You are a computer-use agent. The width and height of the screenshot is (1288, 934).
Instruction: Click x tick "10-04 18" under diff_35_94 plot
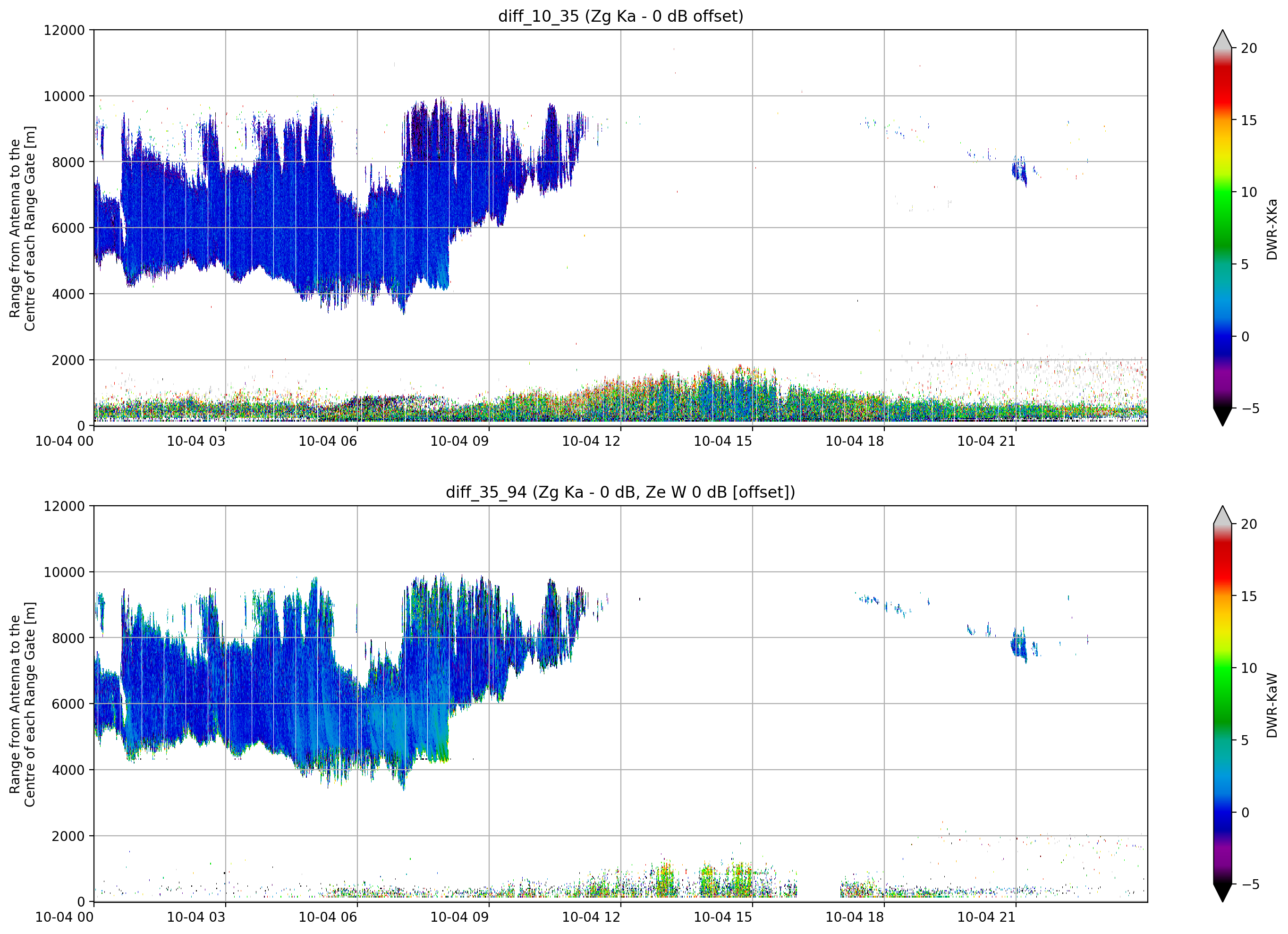pos(855,917)
